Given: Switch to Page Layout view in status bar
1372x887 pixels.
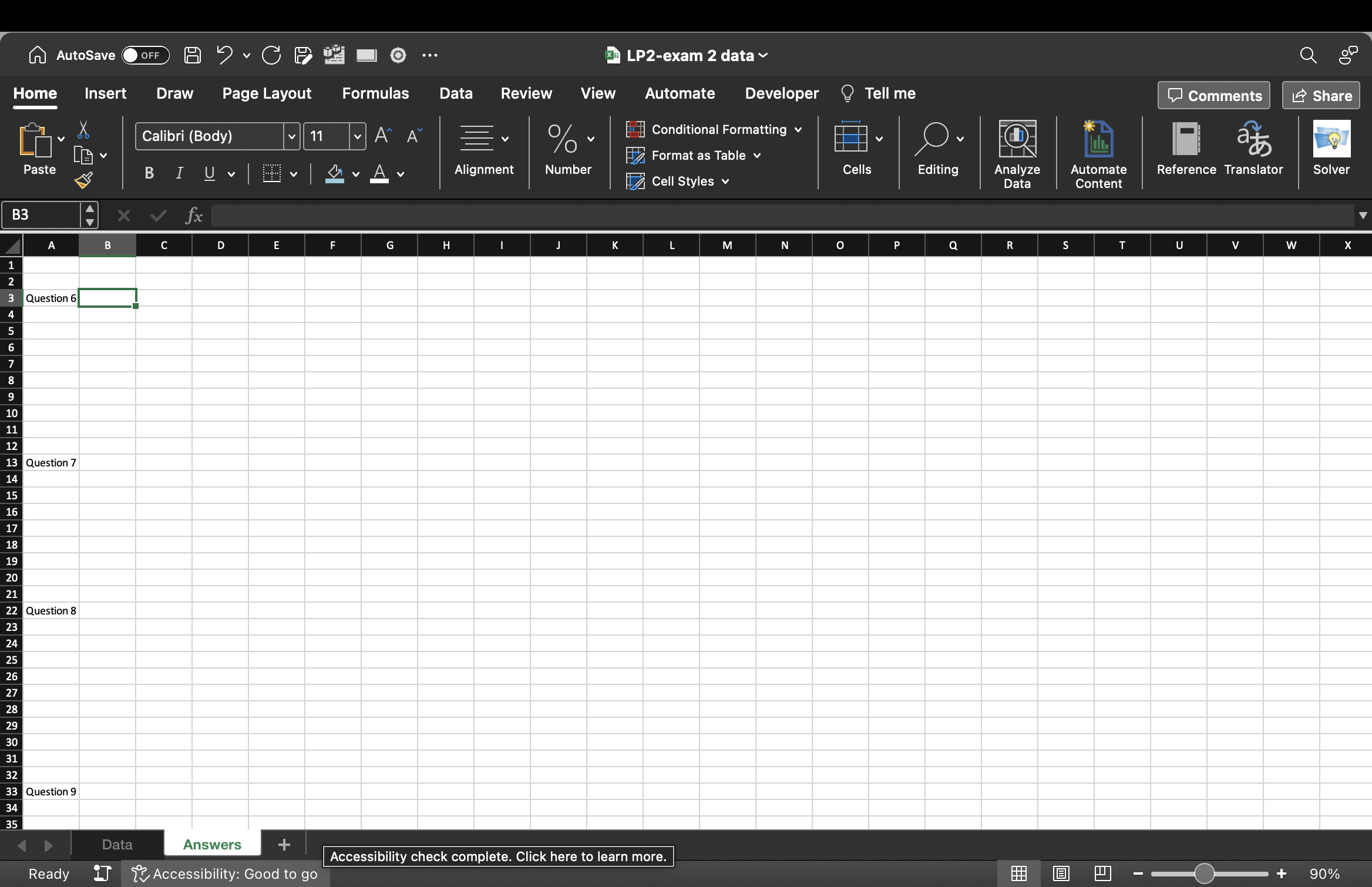Looking at the screenshot, I should click(x=1061, y=873).
